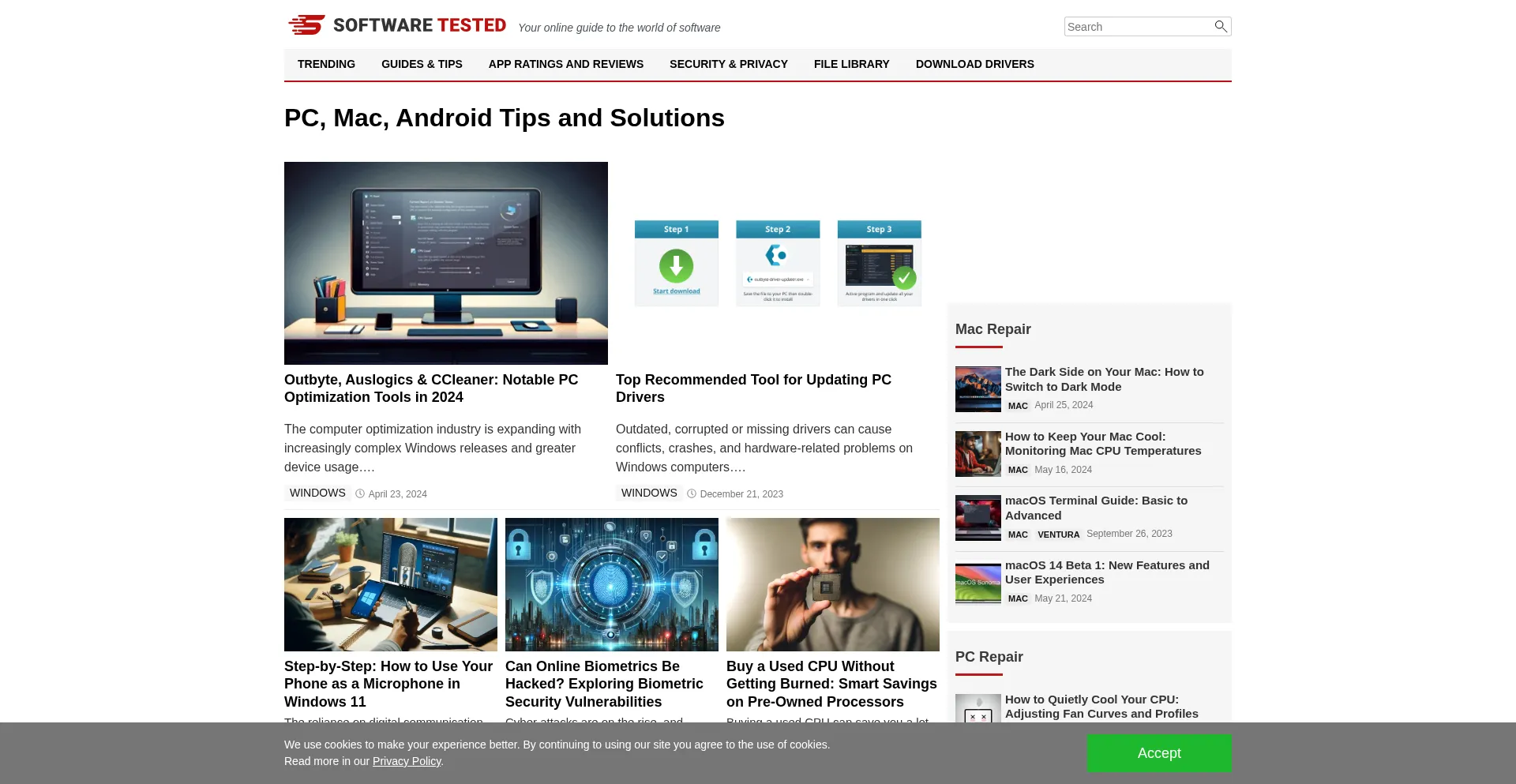Open the Privacy Policy link
The image size is (1516, 784).
coord(407,761)
